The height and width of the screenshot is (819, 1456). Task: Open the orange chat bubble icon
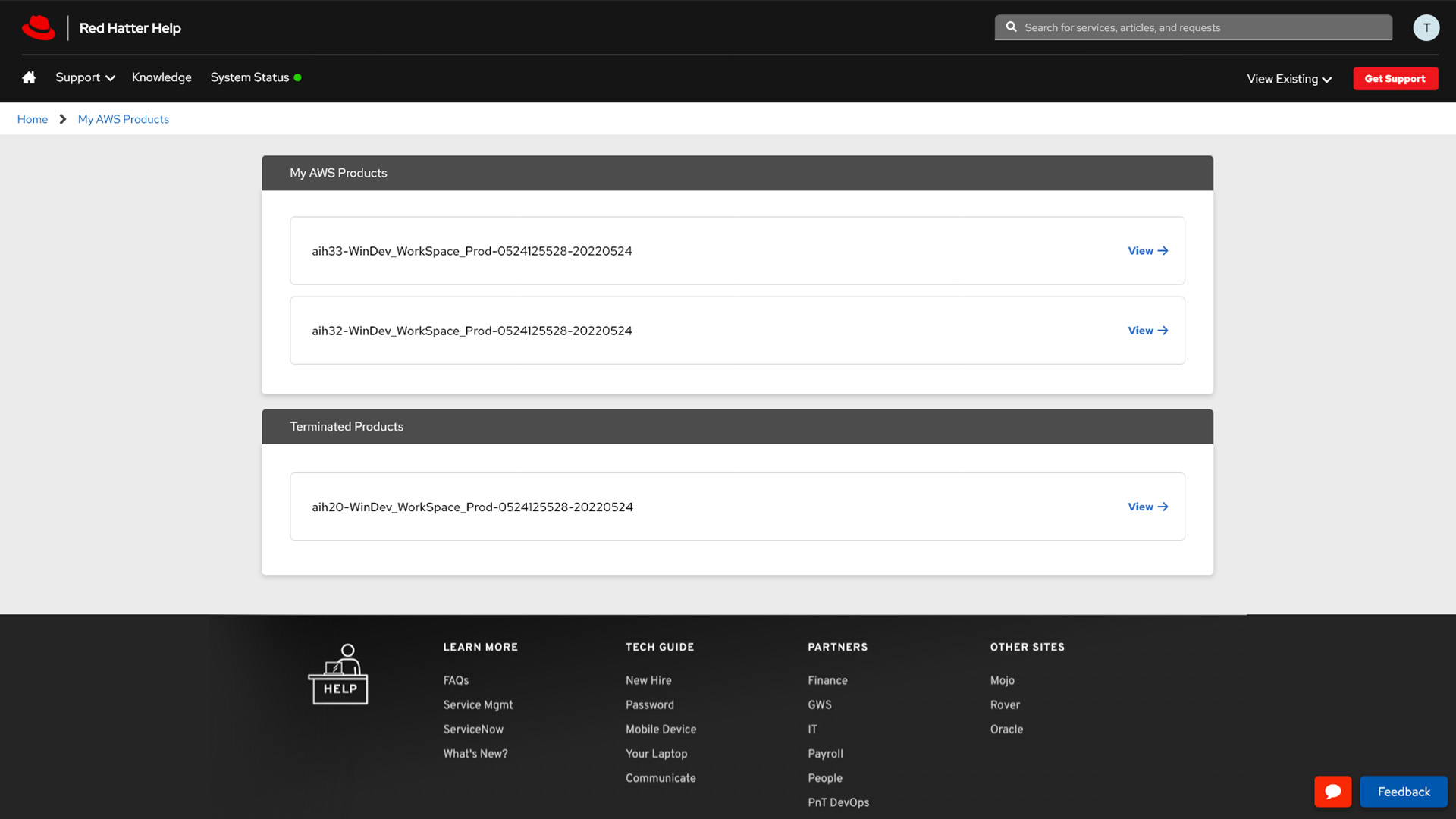(1332, 792)
